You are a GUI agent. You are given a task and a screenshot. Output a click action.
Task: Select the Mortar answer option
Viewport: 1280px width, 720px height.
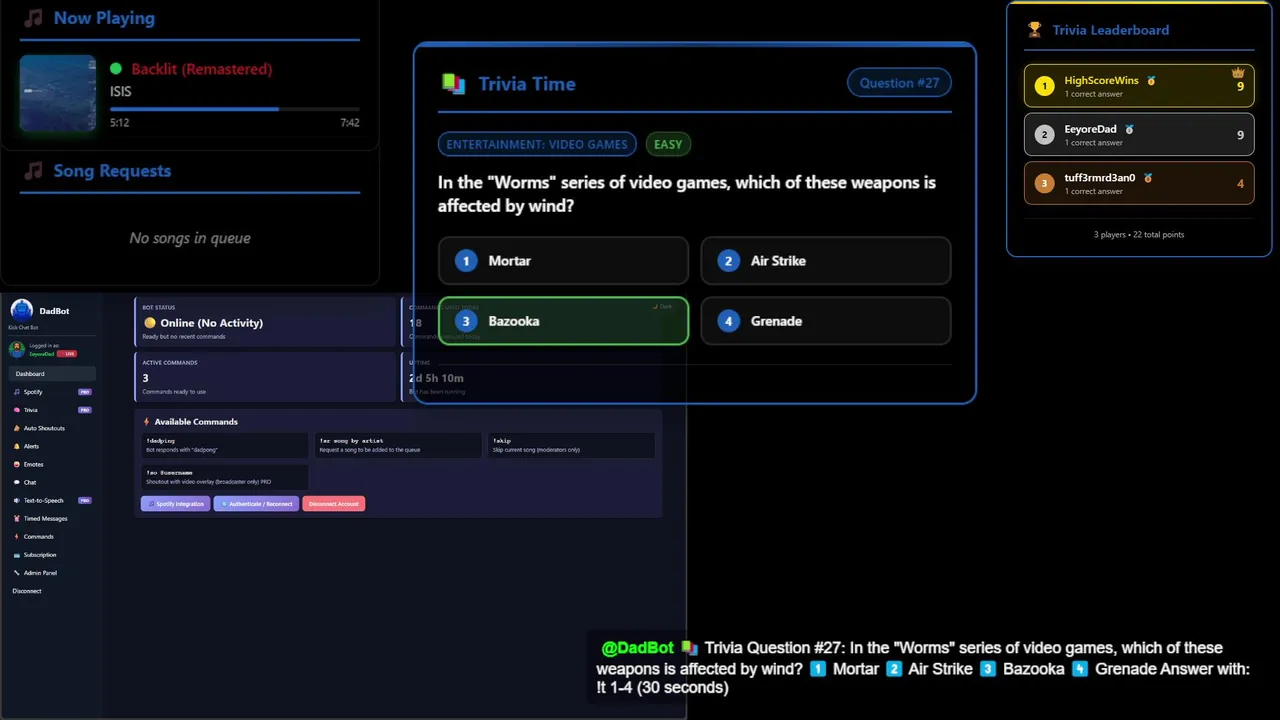[563, 261]
